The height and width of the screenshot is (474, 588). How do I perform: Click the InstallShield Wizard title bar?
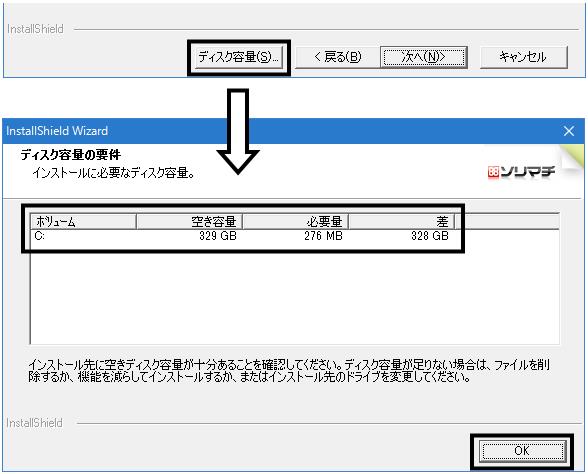tap(281, 131)
